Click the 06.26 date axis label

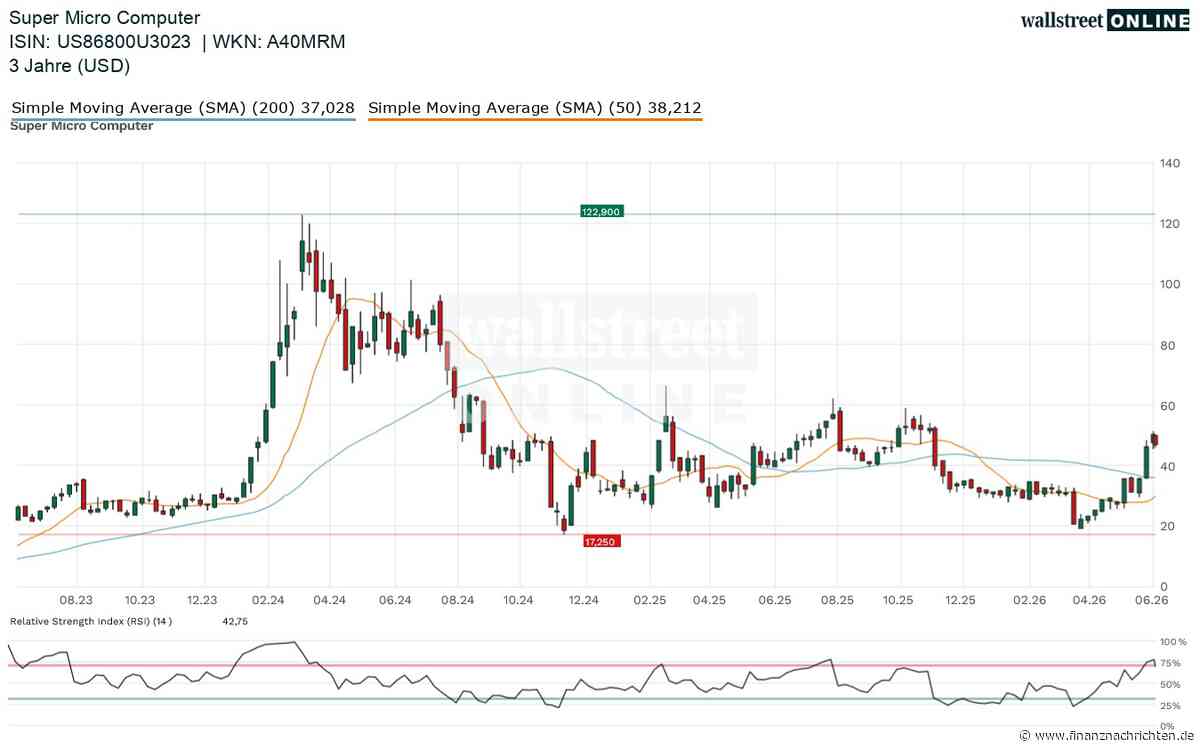(1152, 600)
